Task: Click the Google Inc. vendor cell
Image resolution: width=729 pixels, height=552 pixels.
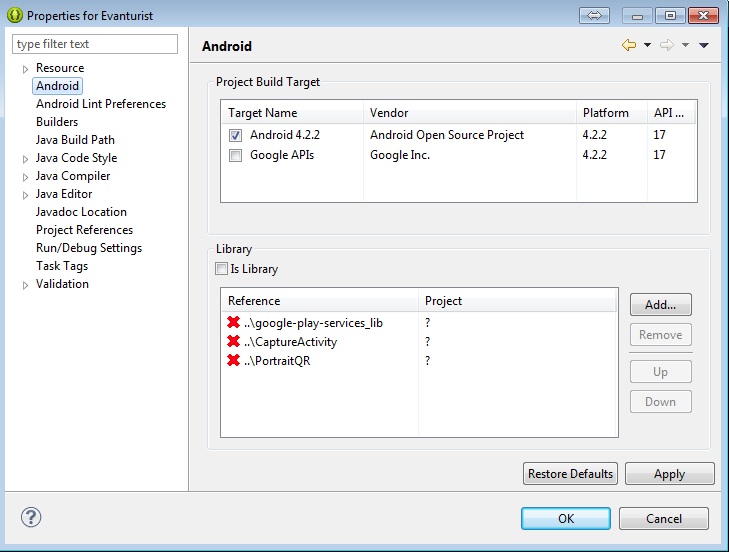Action: tap(400, 155)
